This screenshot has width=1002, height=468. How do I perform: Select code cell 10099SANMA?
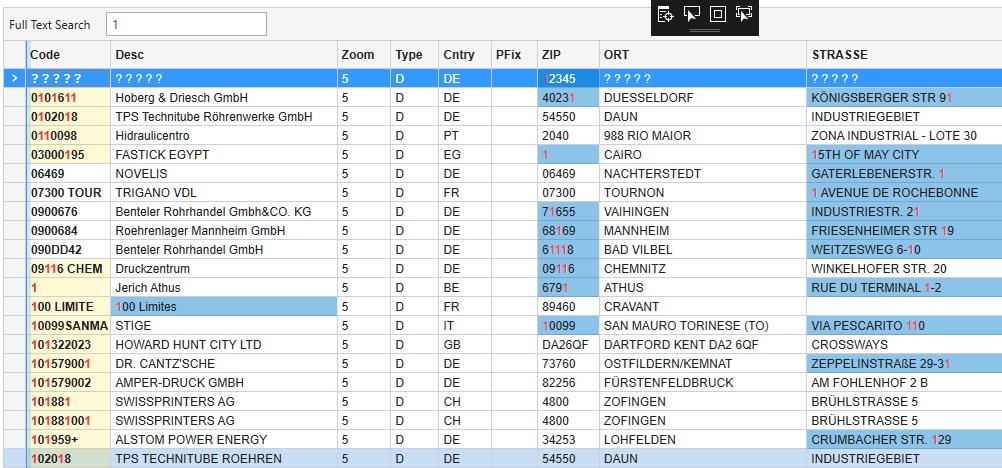pyautogui.click(x=68, y=325)
